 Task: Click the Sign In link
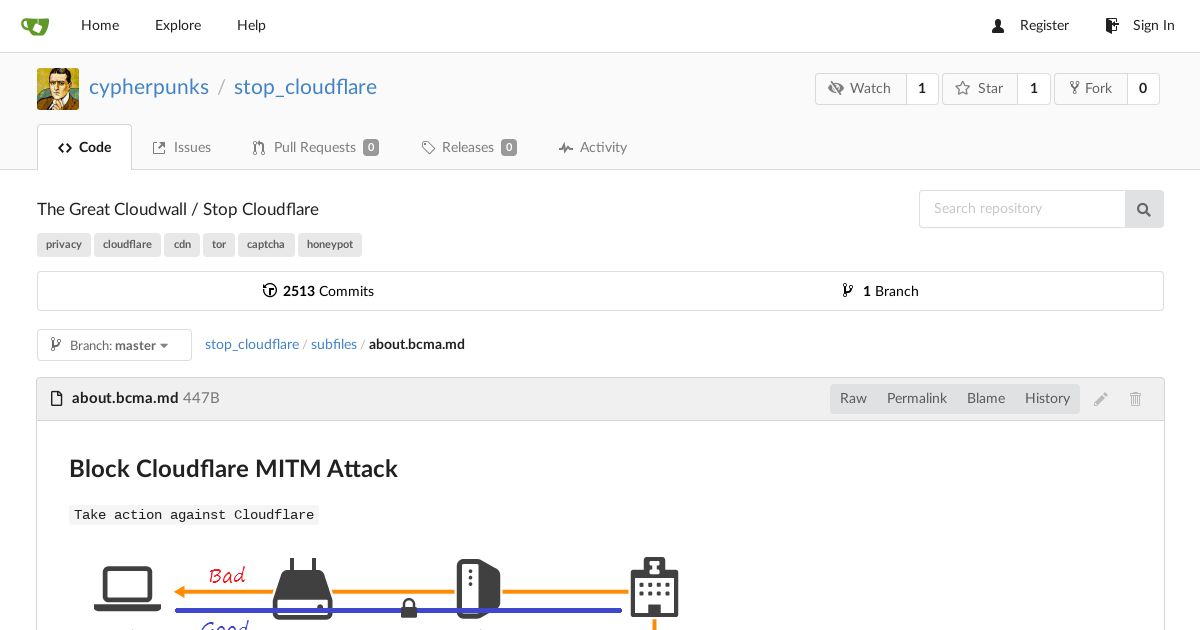1139,26
